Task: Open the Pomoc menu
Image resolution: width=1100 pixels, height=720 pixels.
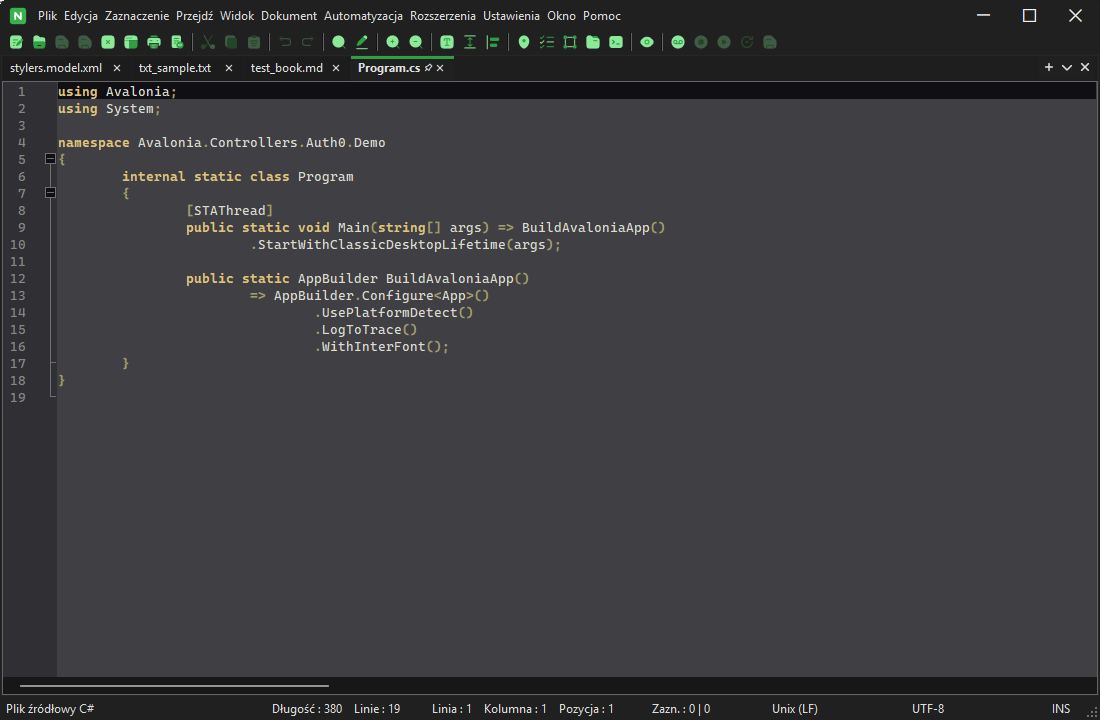Action: 602,15
